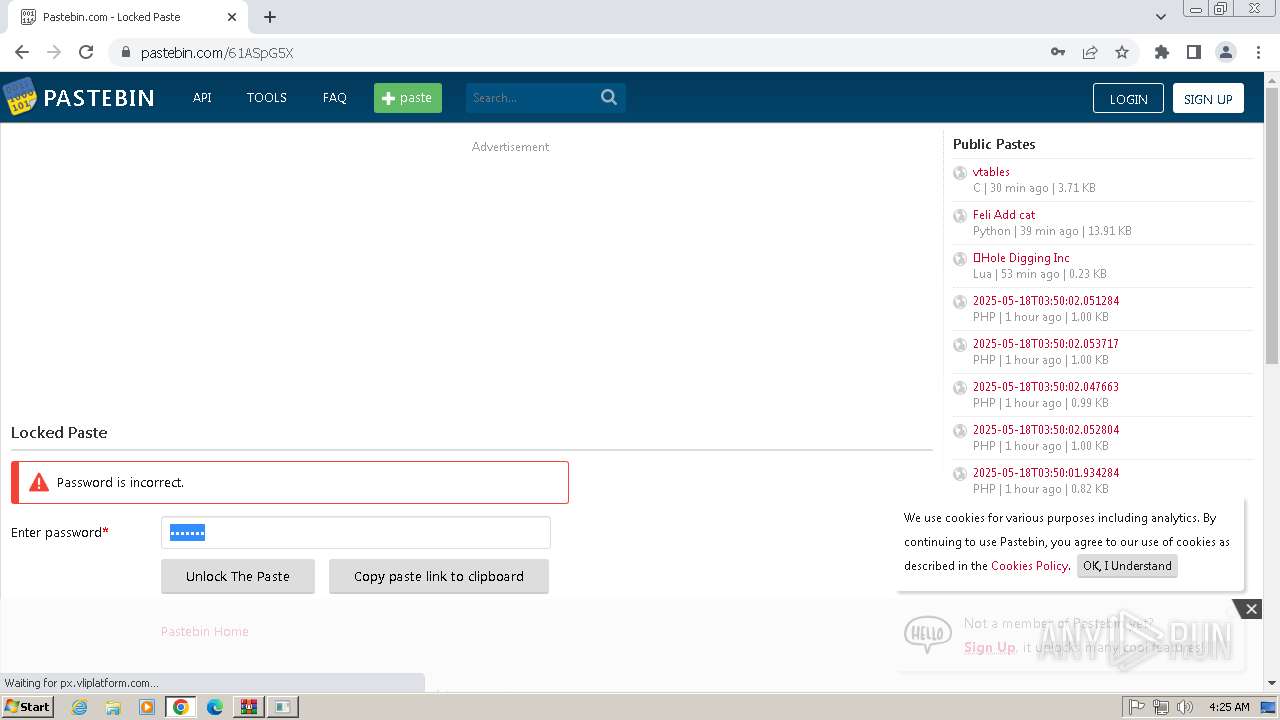1280x720 pixels.
Task: Expand the tab search dropdown arrow
Action: pyautogui.click(x=1161, y=17)
